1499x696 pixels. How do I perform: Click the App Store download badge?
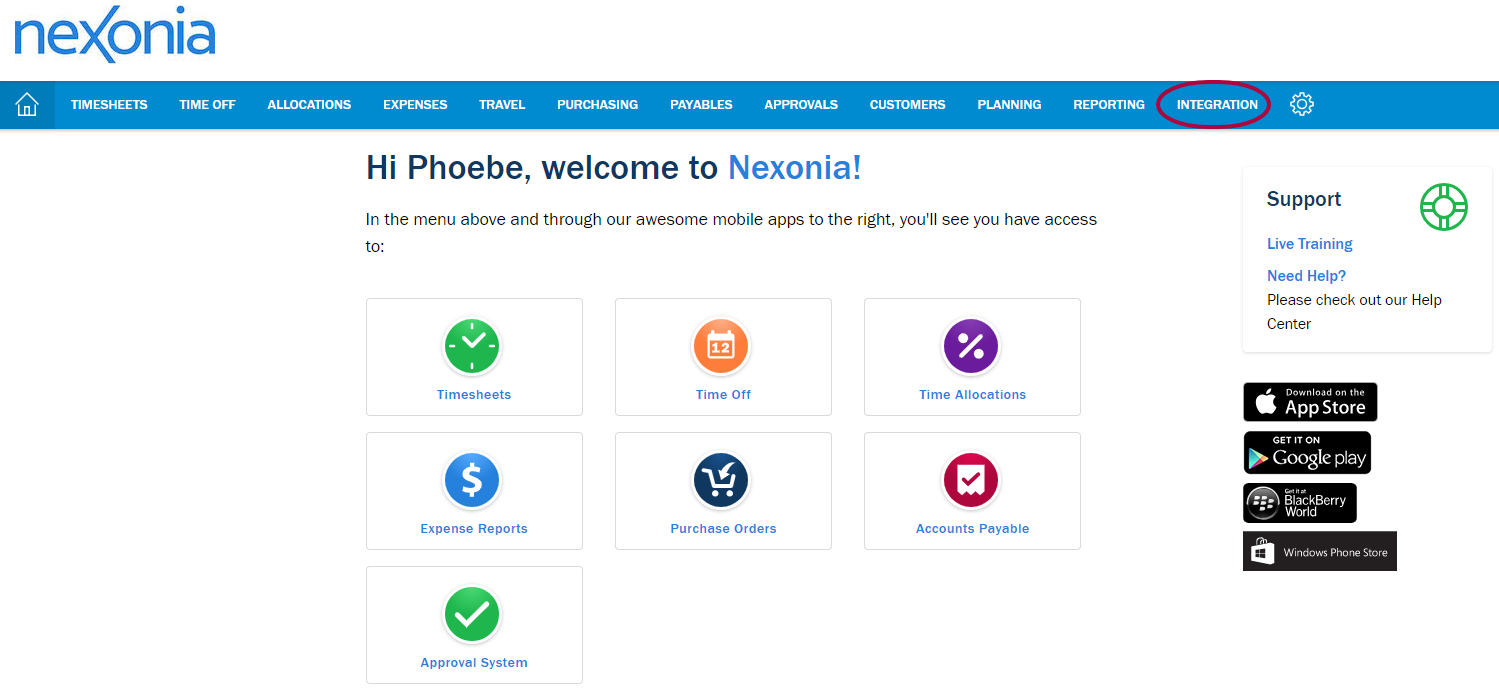(1310, 402)
